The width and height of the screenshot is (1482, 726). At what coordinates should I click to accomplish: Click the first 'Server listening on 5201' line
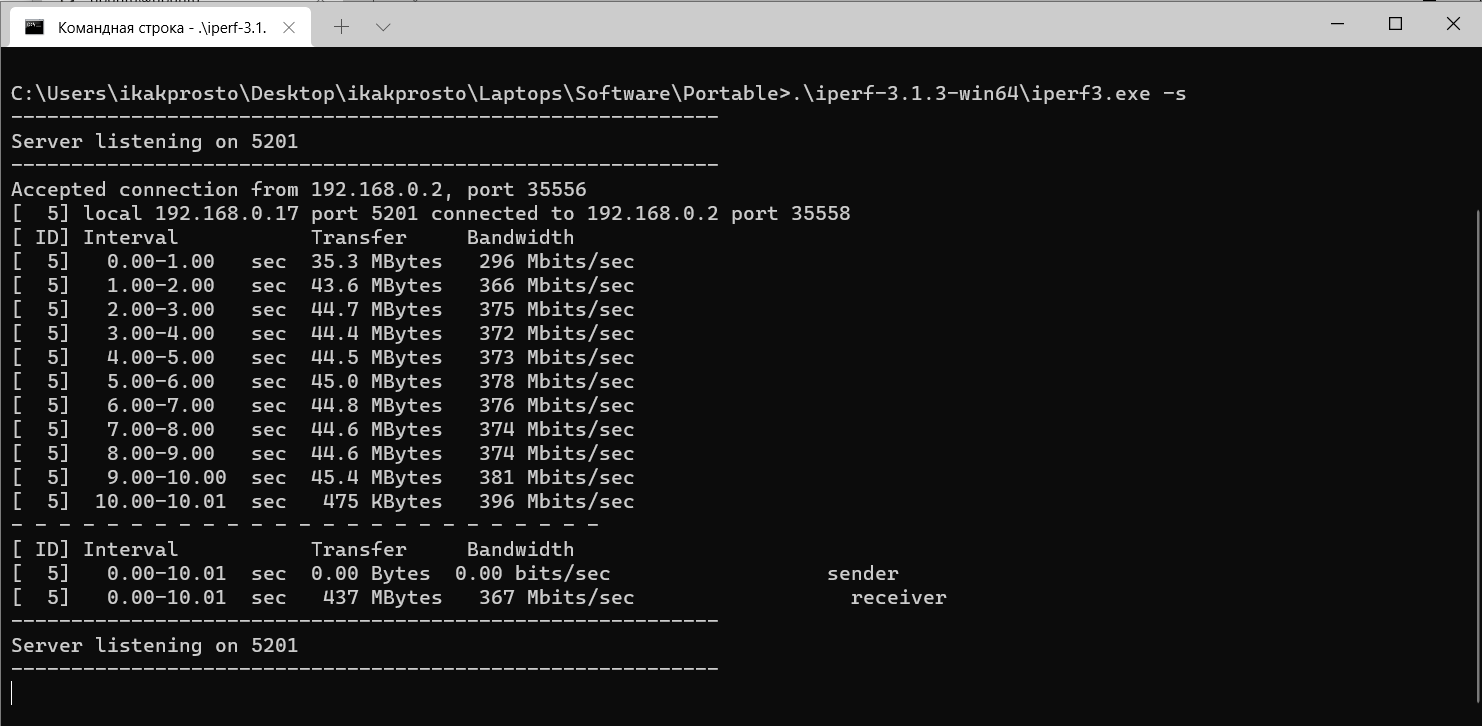point(155,142)
